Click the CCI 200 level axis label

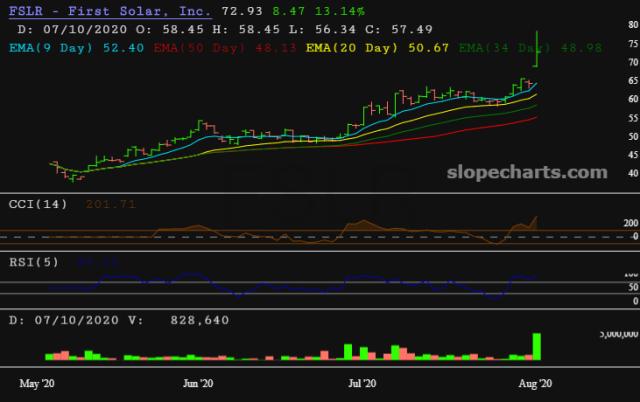[x=631, y=223]
